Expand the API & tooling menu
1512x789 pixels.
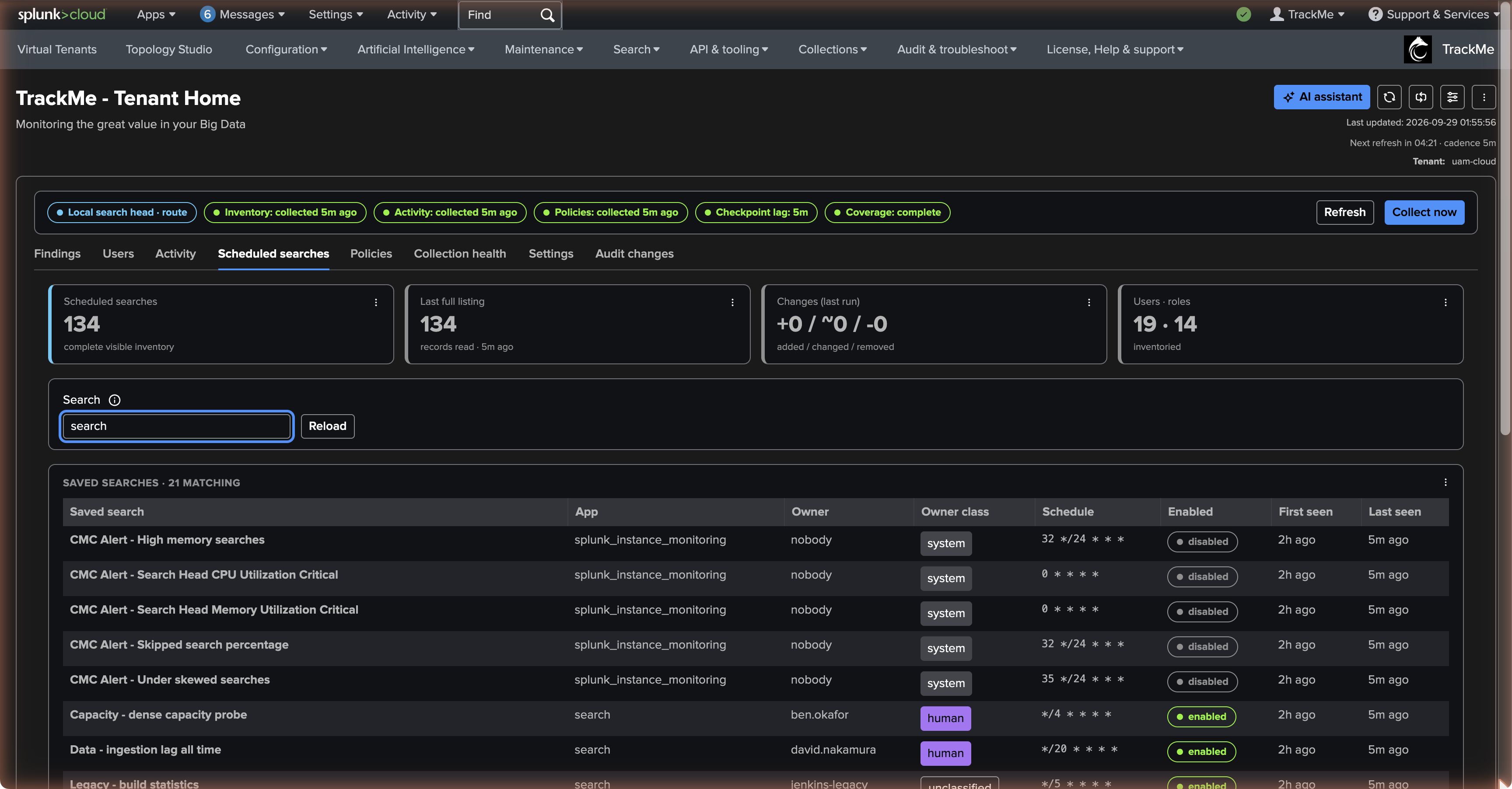[728, 49]
